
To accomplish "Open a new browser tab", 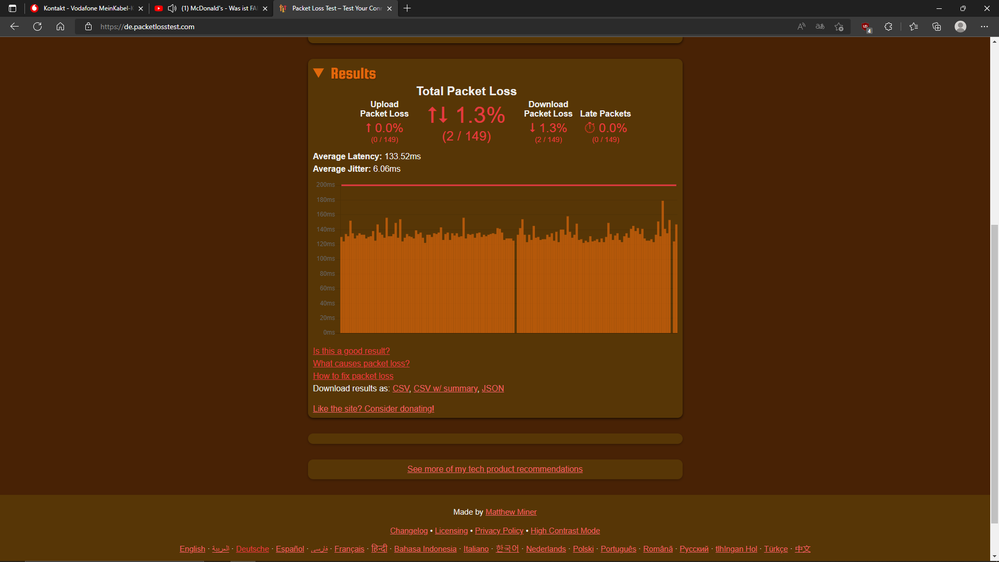I will [x=407, y=8].
